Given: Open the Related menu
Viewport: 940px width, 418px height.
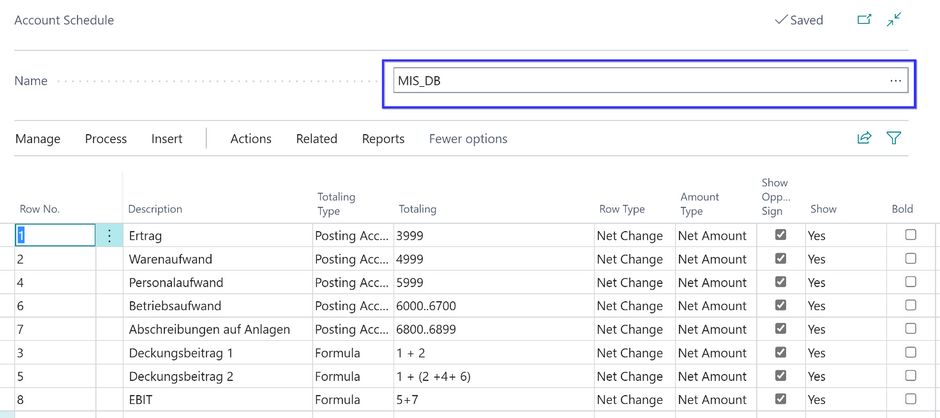Looking at the screenshot, I should [316, 139].
